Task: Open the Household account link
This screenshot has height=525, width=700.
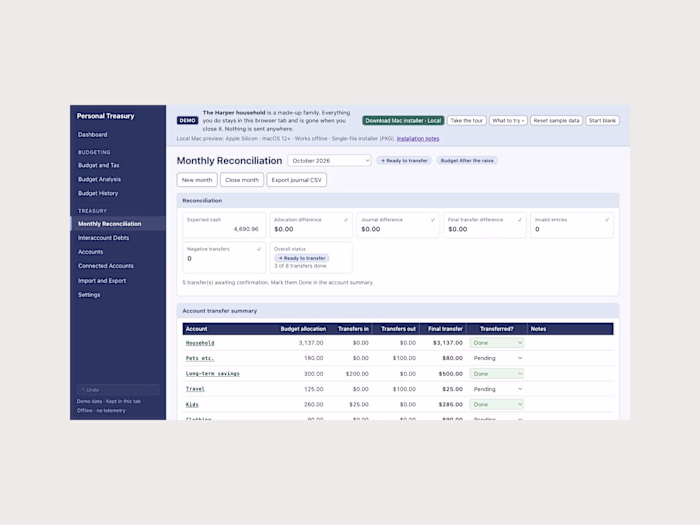Action: coord(200,343)
